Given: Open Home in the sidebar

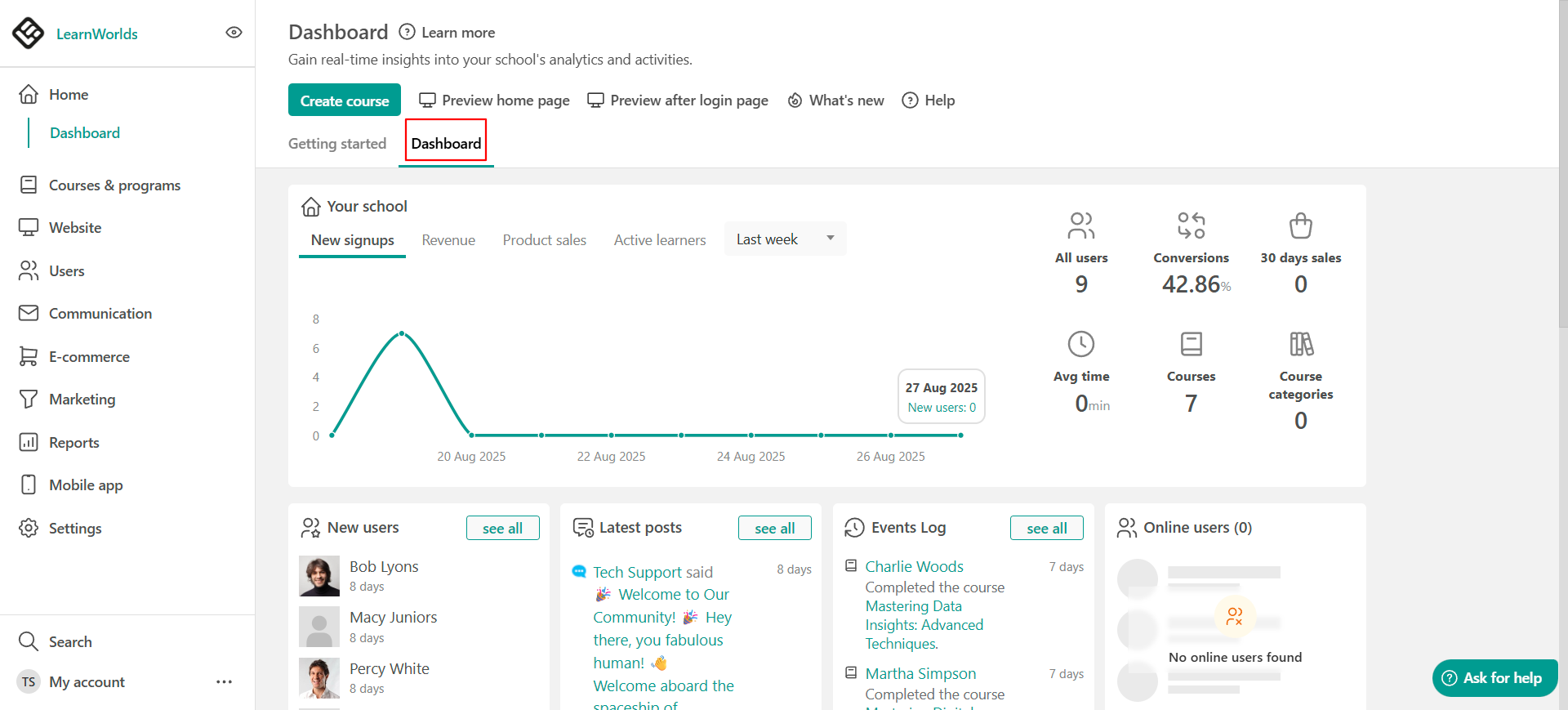Looking at the screenshot, I should tap(69, 95).
